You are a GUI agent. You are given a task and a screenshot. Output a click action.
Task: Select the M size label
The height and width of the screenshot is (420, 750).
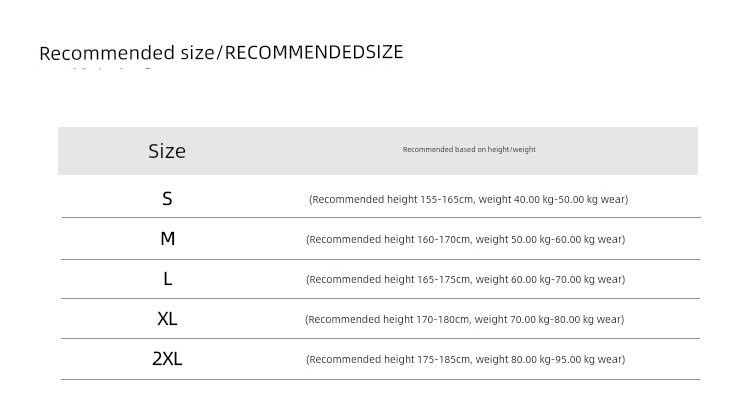pyautogui.click(x=167, y=239)
